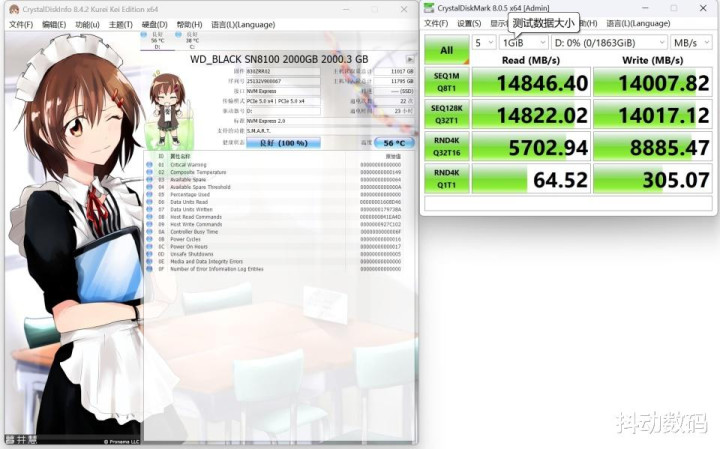Click the Composite Temperature status dot
The image size is (720, 449).
click(149, 172)
